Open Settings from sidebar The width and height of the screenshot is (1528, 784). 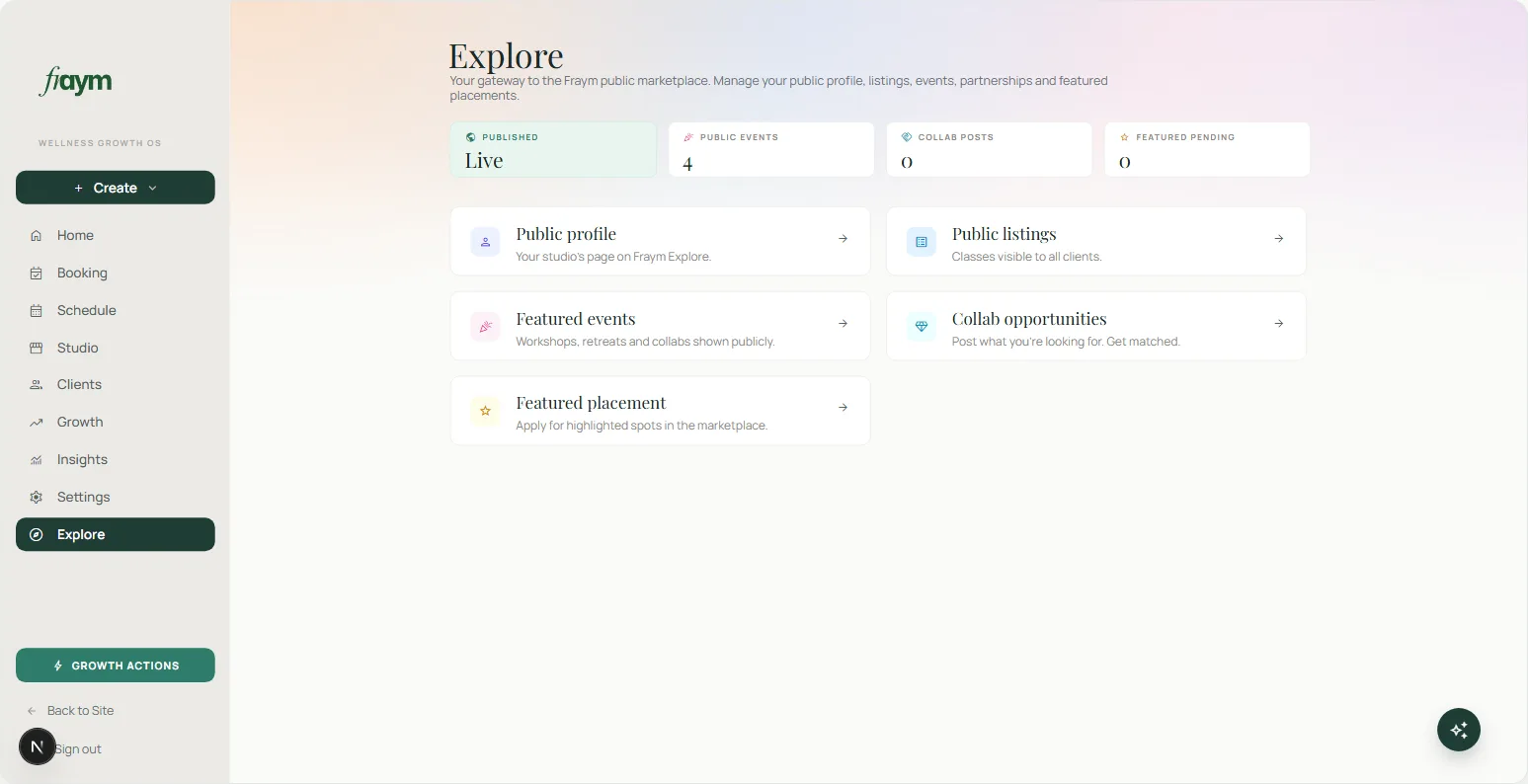pos(116,497)
